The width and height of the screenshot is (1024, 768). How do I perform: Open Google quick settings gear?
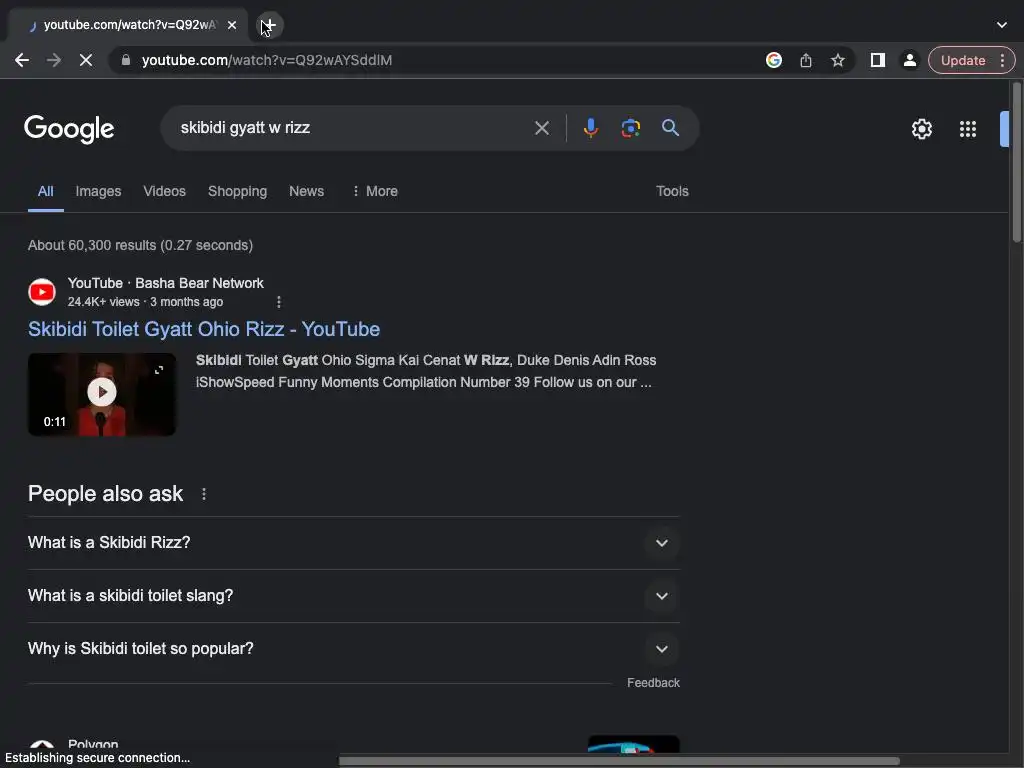tap(921, 129)
